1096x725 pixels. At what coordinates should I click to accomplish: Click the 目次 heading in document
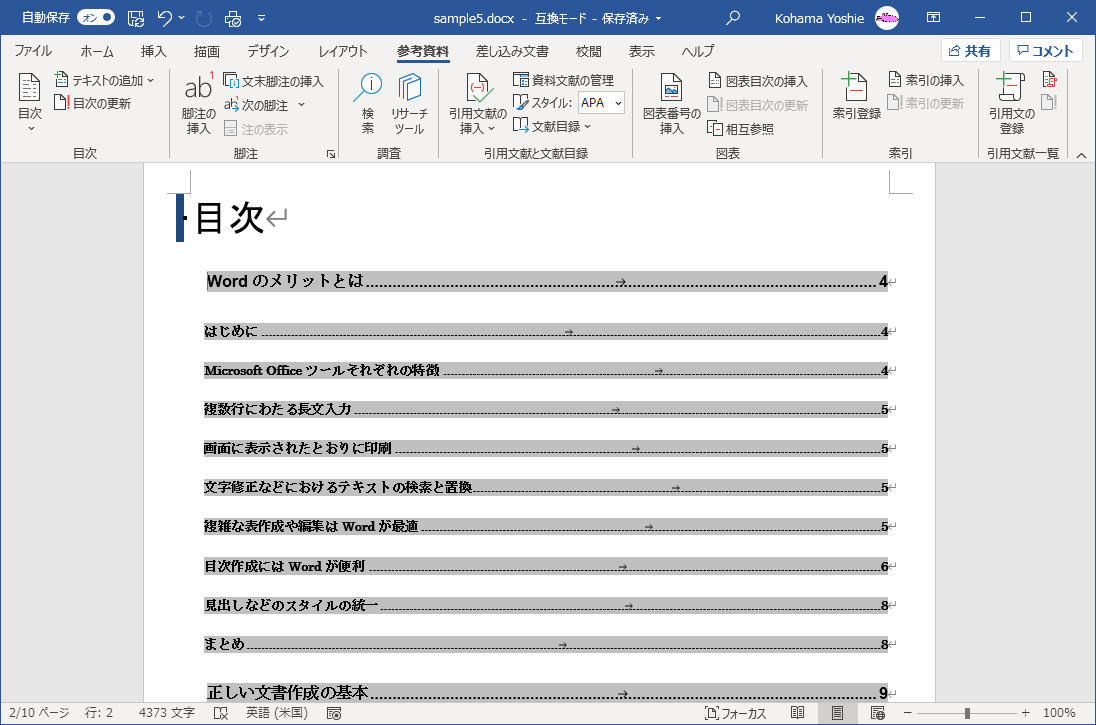tap(229, 217)
